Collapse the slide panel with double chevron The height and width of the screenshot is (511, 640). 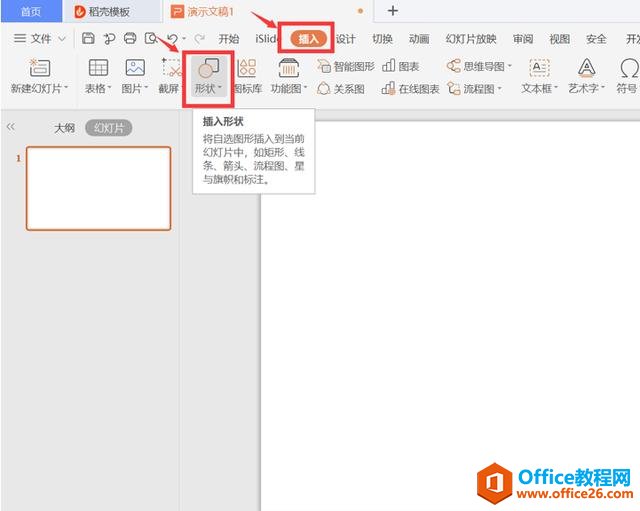(x=11, y=127)
